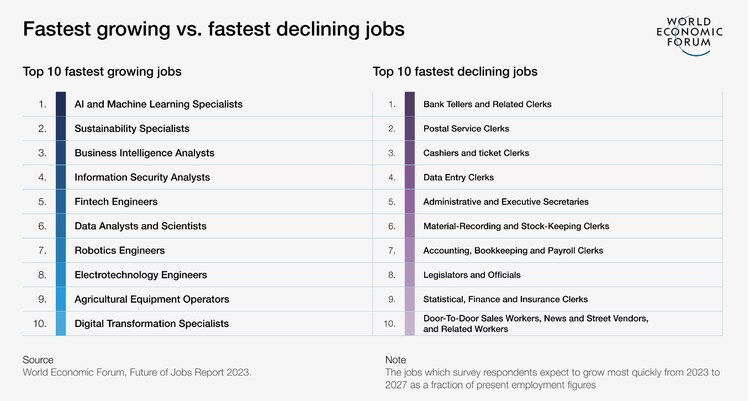The width and height of the screenshot is (750, 401).
Task: Click the color bar beside AI and Machine Learning Specialists
Action: click(61, 104)
